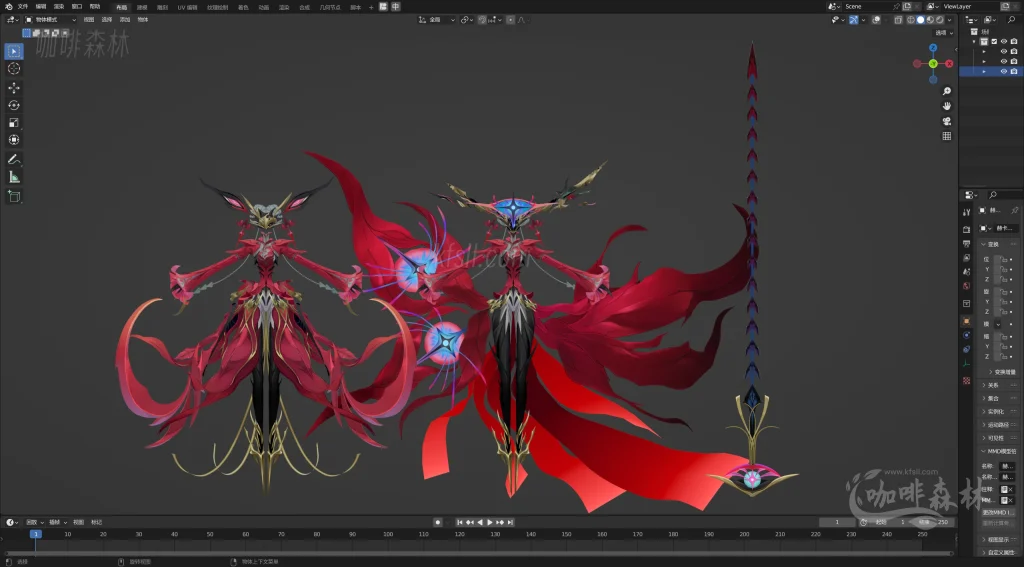
Task: Select the Select Box tool
Action: click(x=14, y=51)
